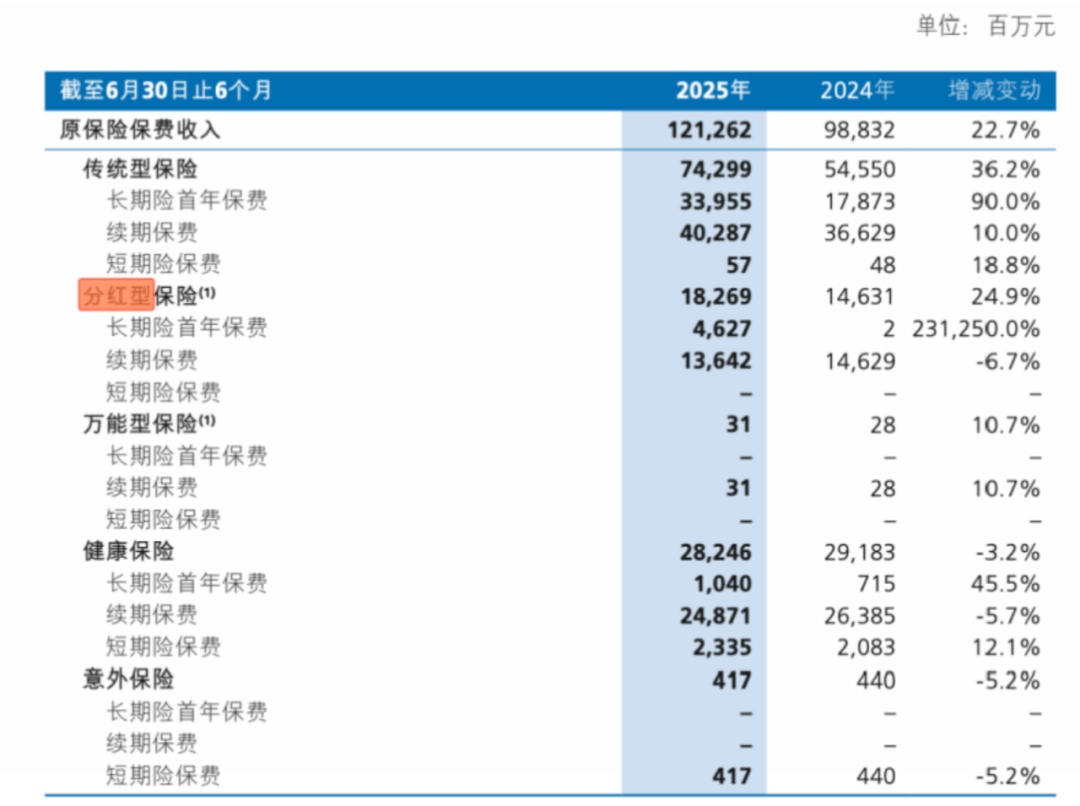The height and width of the screenshot is (806, 1080).
Task: Select the 原保险保费收入 row label
Action: (x=140, y=129)
